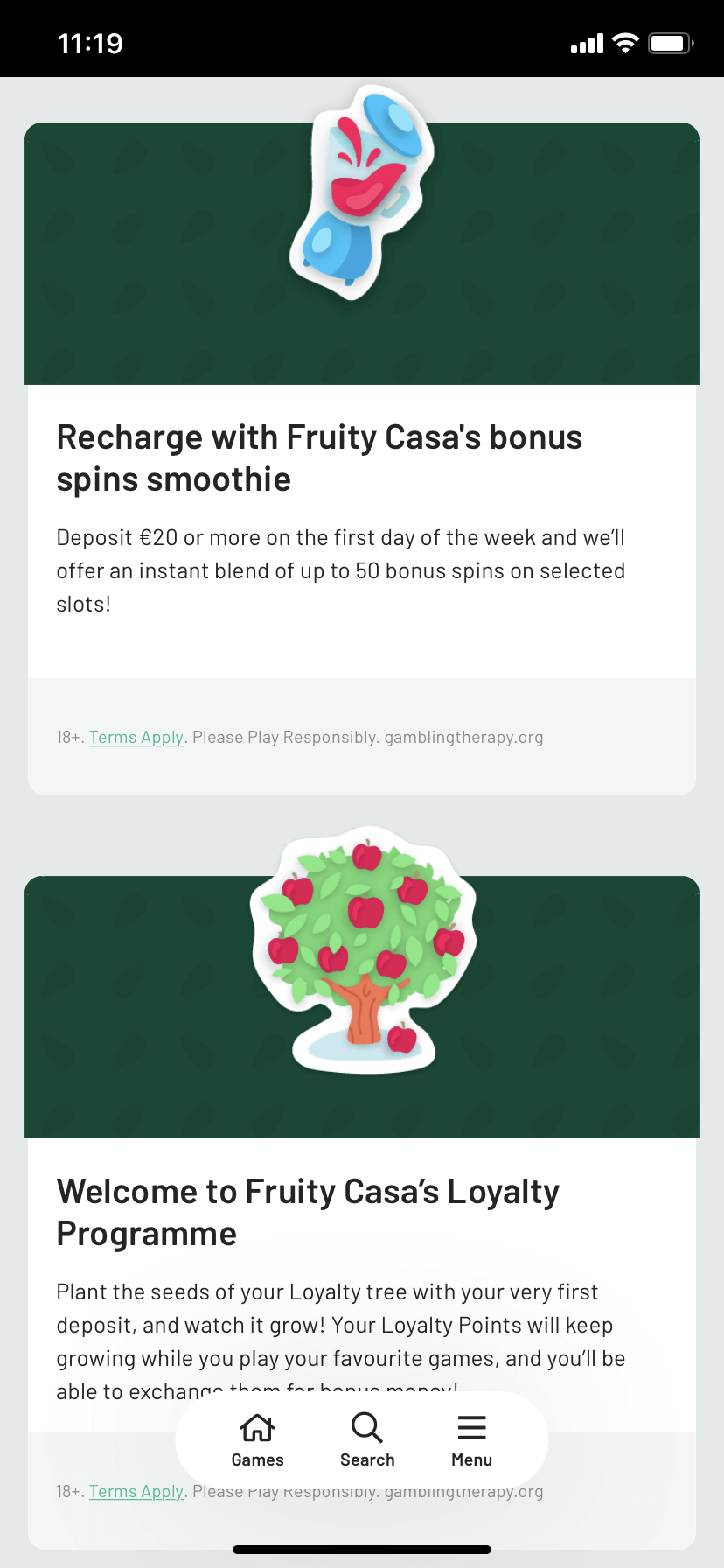Open the hamburger Menu icon
Image resolution: width=724 pixels, height=1568 pixels.
(x=471, y=1428)
